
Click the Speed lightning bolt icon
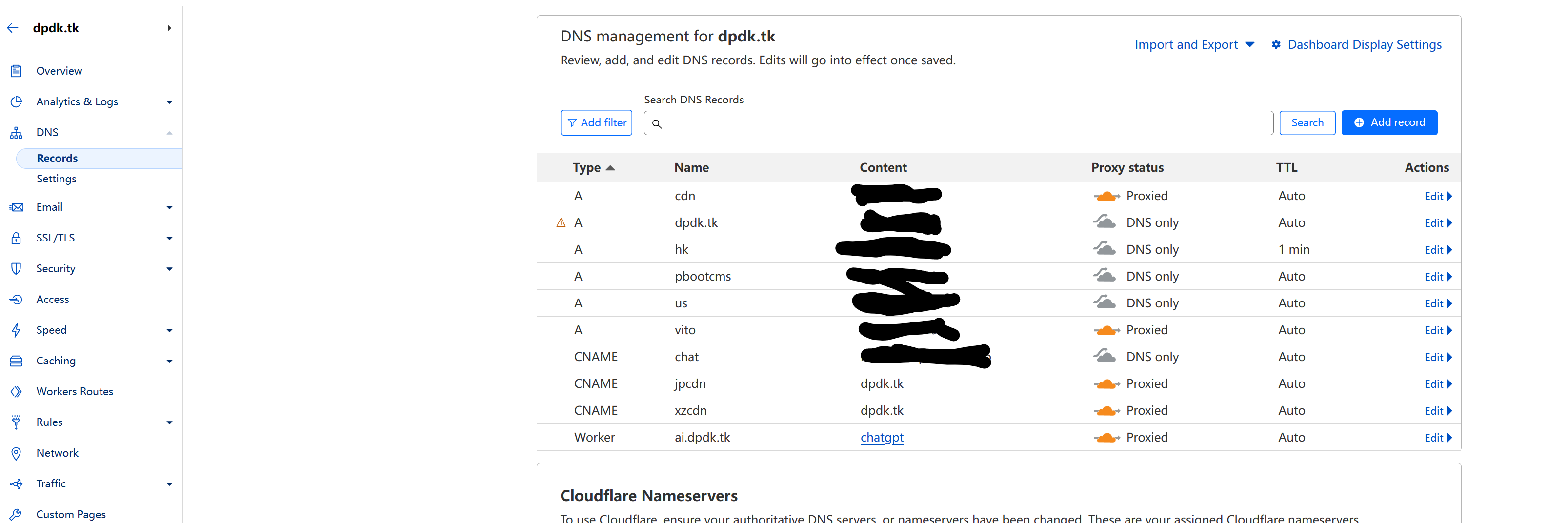click(x=17, y=330)
